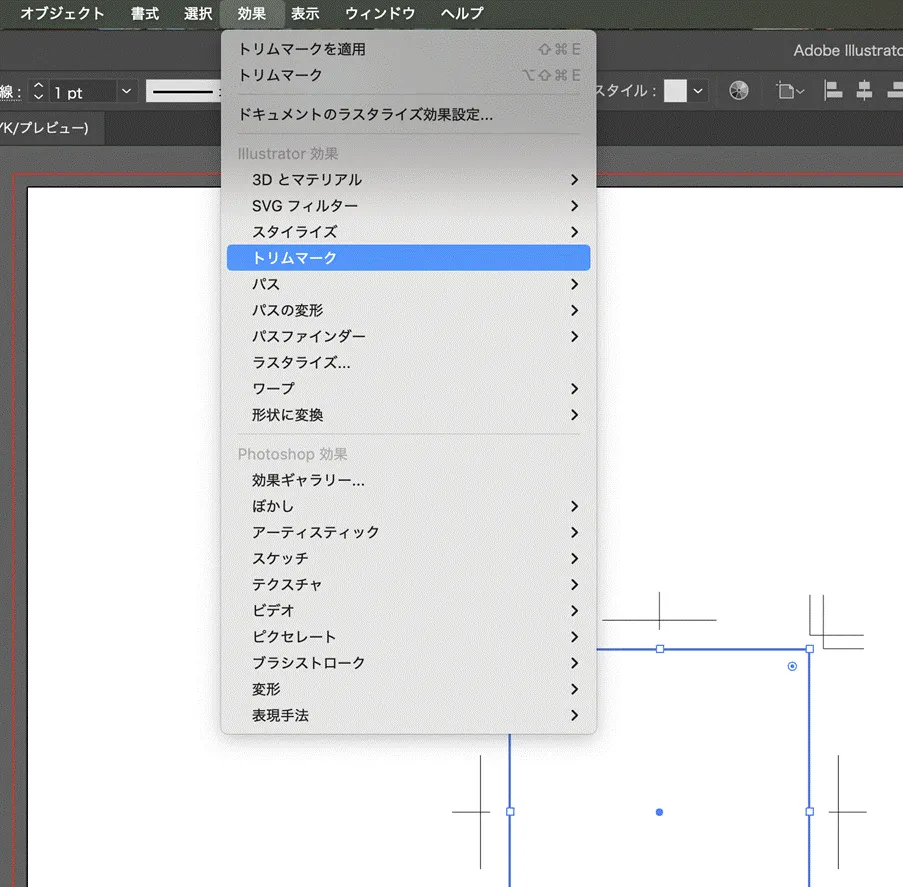Choose ラスタライズ... effect
The width and height of the screenshot is (903, 887).
(x=408, y=362)
